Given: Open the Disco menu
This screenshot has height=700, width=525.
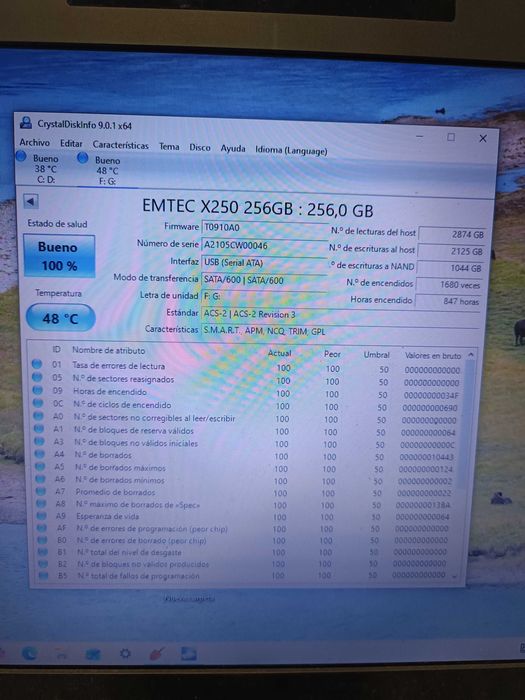Looking at the screenshot, I should tap(200, 147).
